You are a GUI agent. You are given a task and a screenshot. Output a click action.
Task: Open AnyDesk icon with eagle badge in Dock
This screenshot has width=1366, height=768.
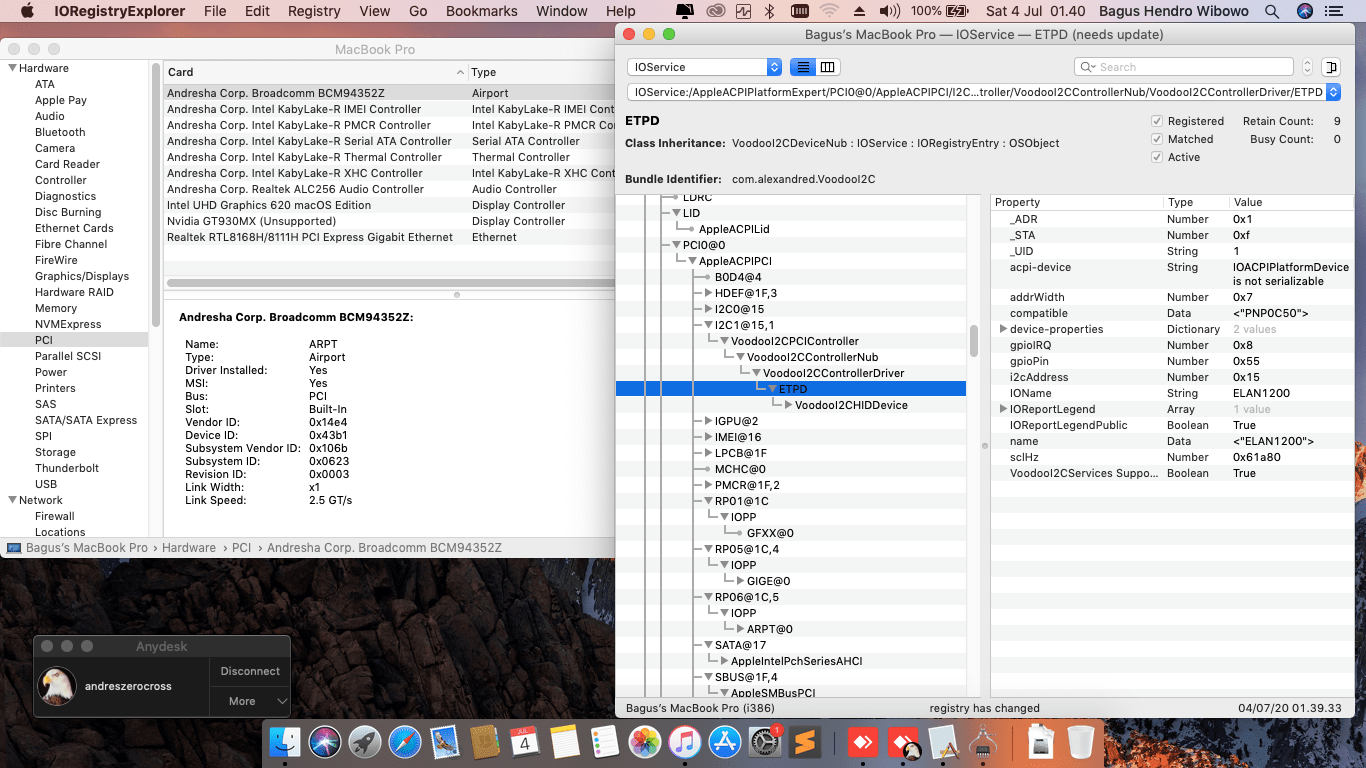(x=905, y=743)
